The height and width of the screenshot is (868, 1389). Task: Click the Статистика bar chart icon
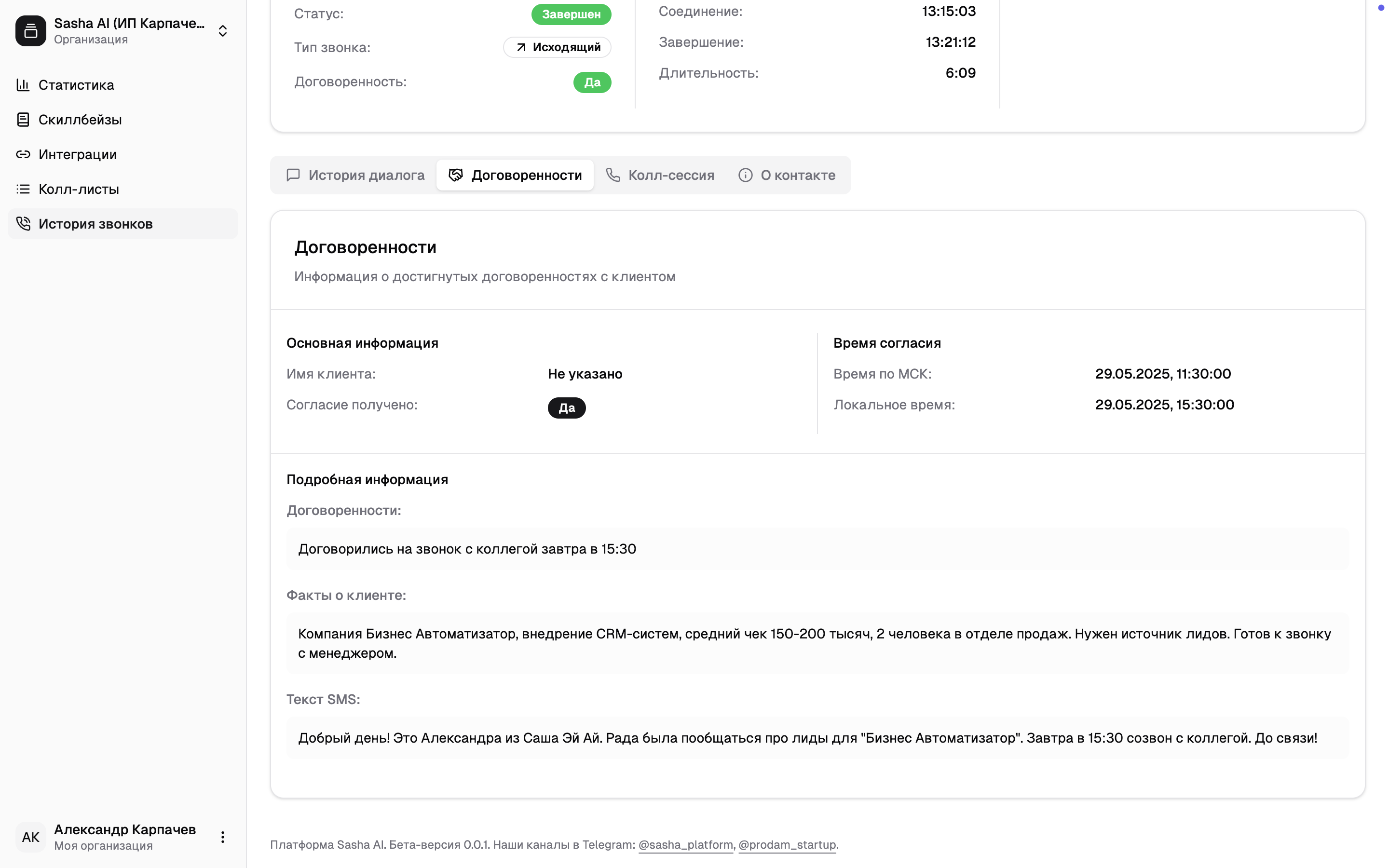tap(23, 85)
